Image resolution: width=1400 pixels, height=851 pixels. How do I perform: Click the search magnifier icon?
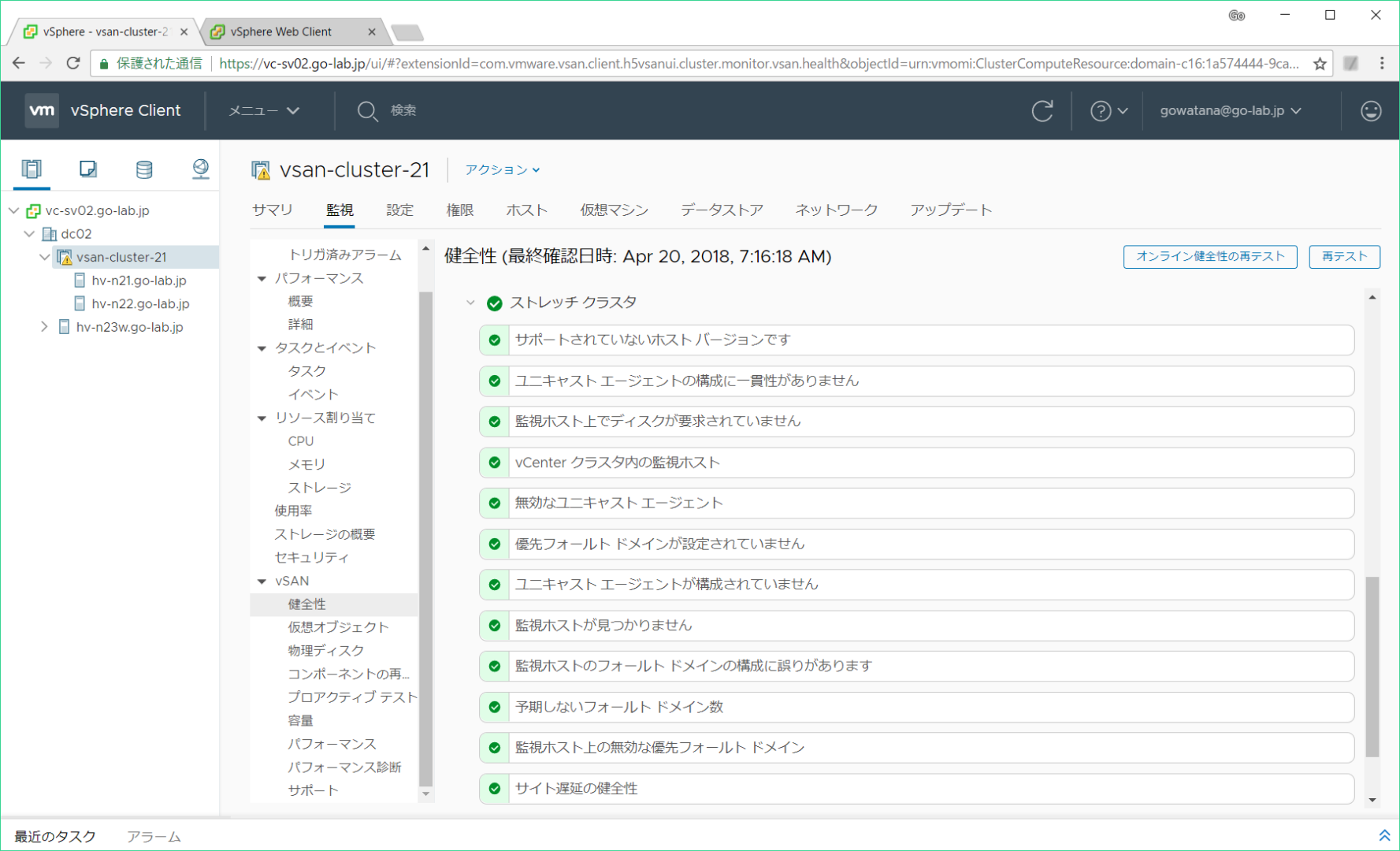point(367,111)
